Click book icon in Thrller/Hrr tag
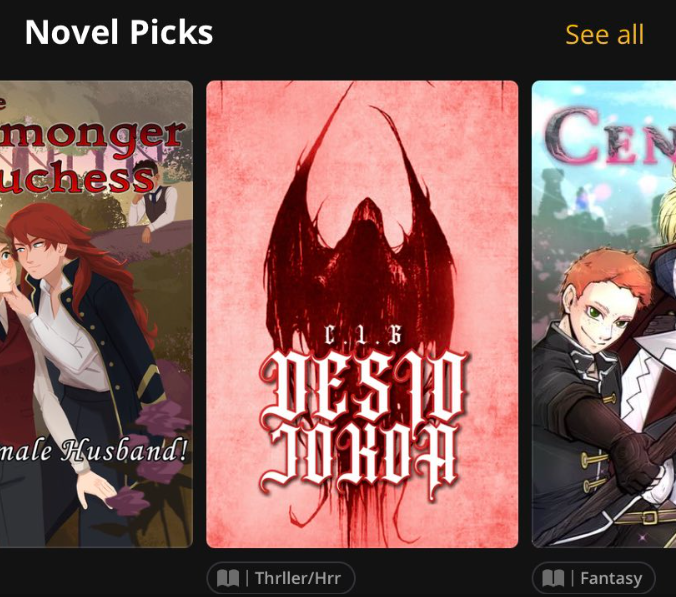Viewport: 676px width, 597px height. click(228, 578)
